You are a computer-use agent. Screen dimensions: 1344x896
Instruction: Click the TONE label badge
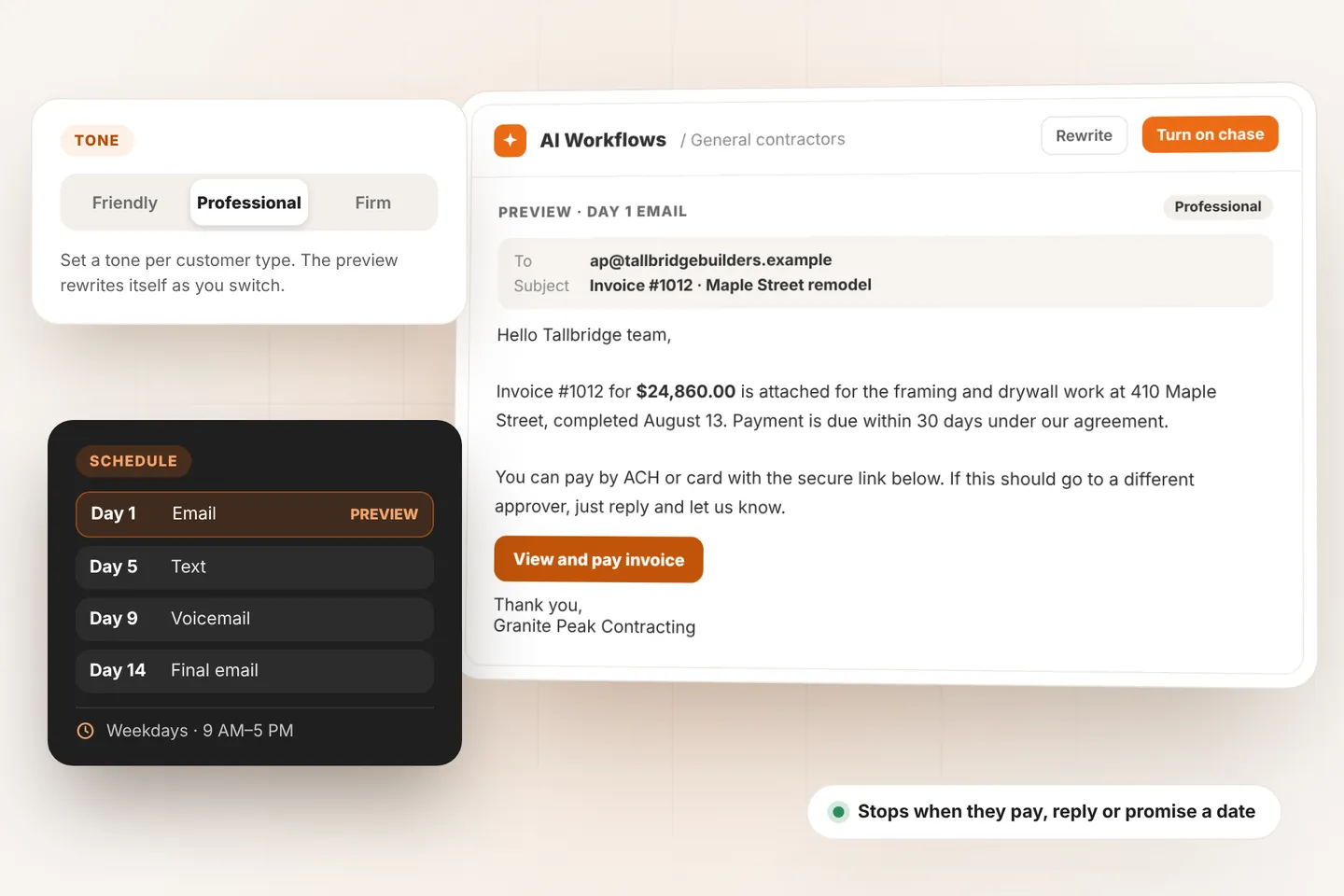[x=97, y=141]
